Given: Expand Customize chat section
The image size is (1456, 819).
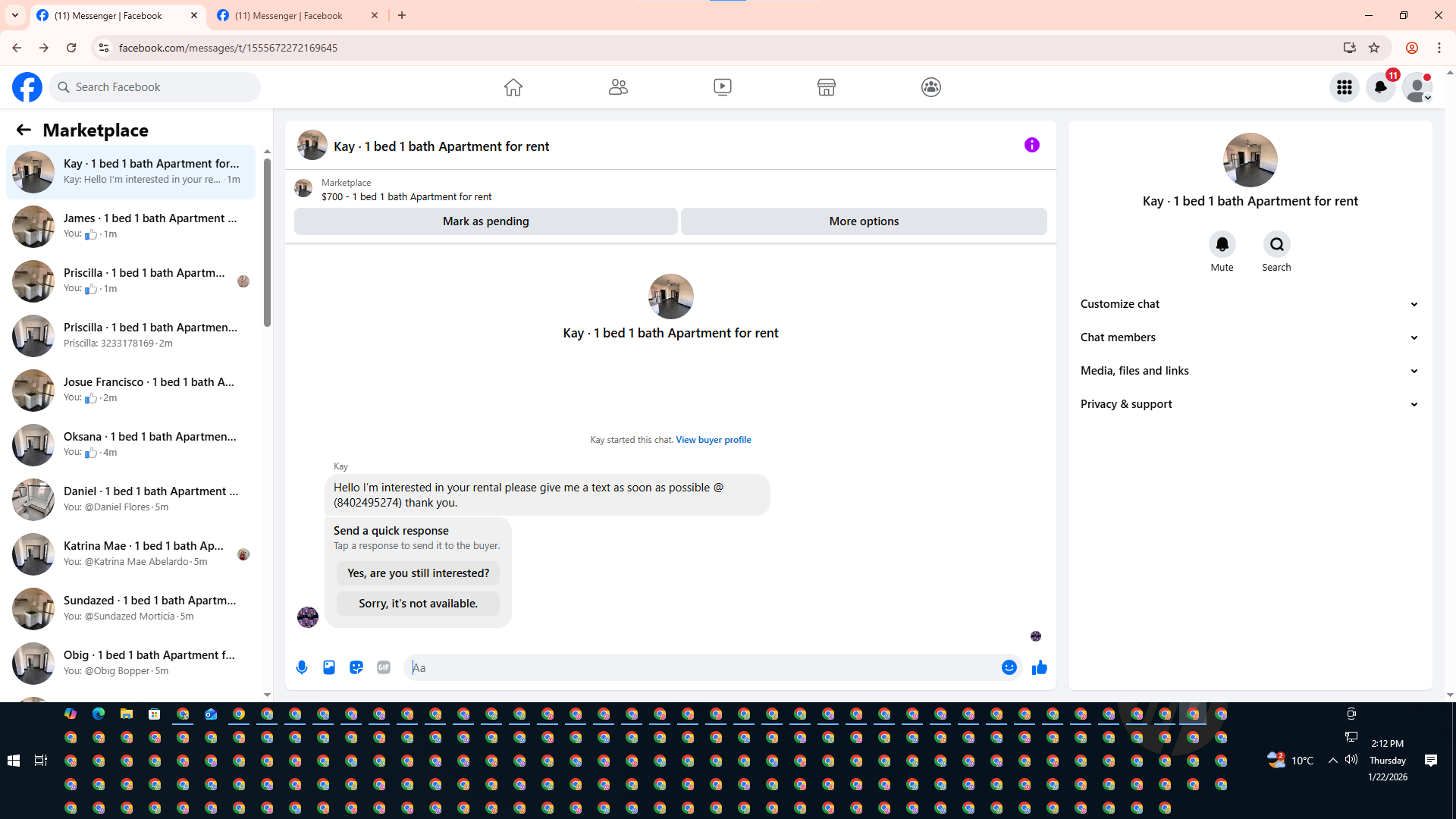Looking at the screenshot, I should pos(1250,304).
